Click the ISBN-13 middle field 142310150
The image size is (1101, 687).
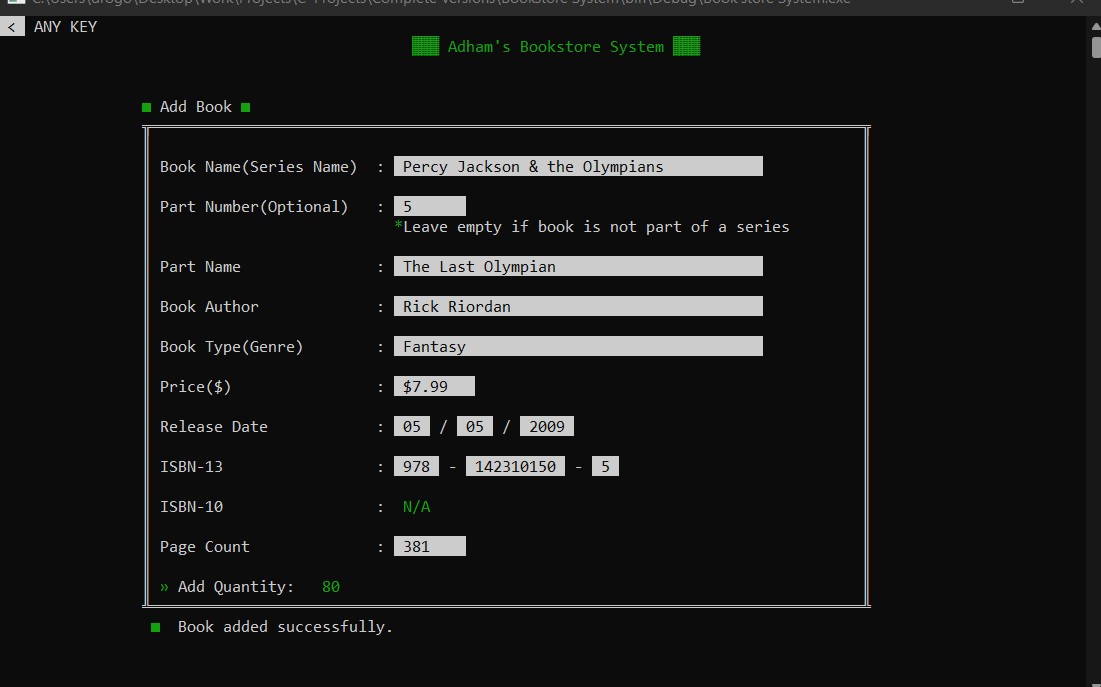(x=515, y=466)
